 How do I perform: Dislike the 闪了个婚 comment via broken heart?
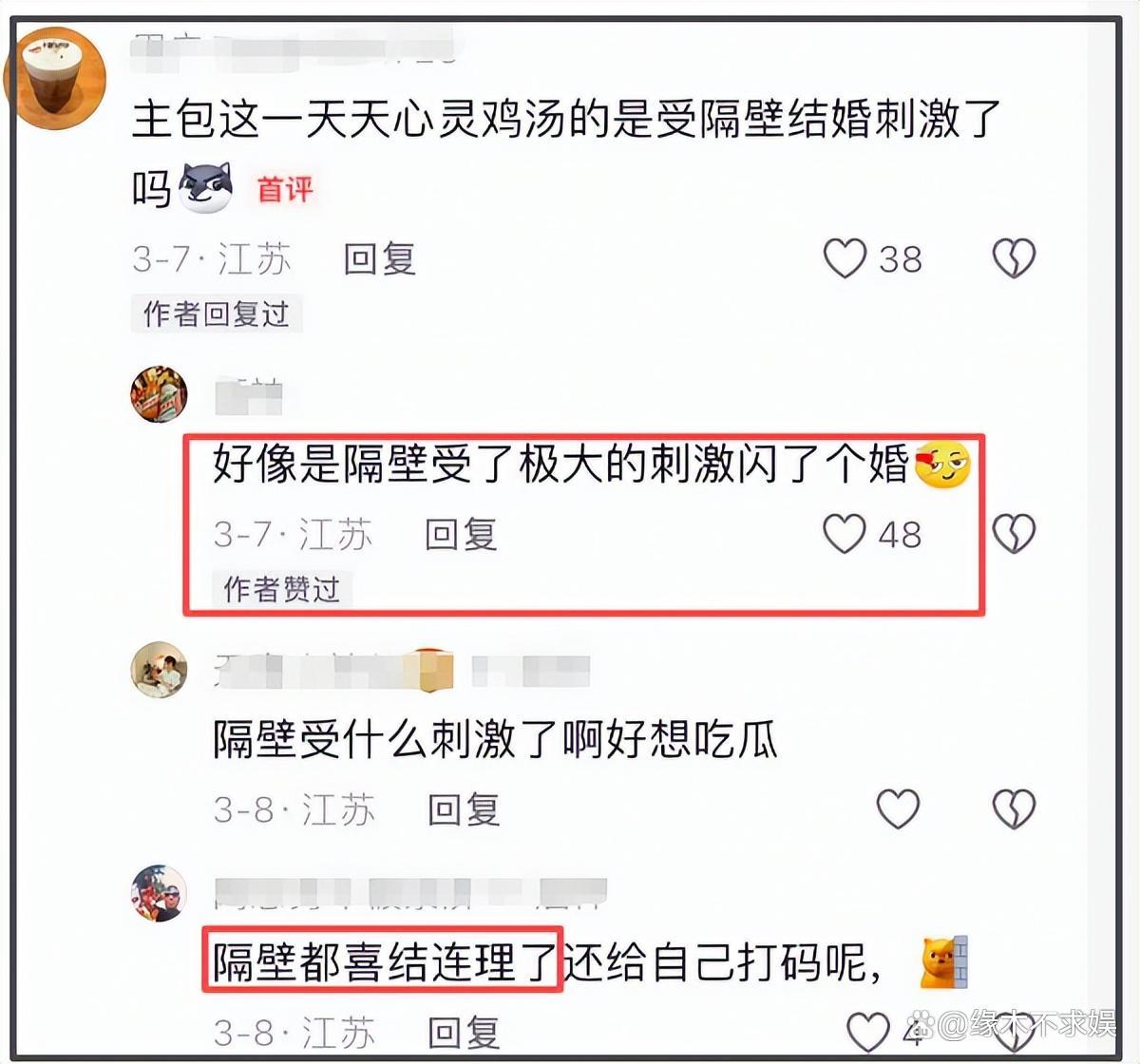(x=1014, y=534)
